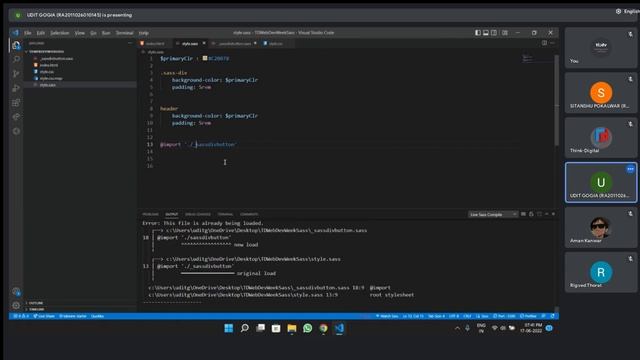The image size is (640, 360).
Task: Open the Run menu
Action: pos(106,33)
